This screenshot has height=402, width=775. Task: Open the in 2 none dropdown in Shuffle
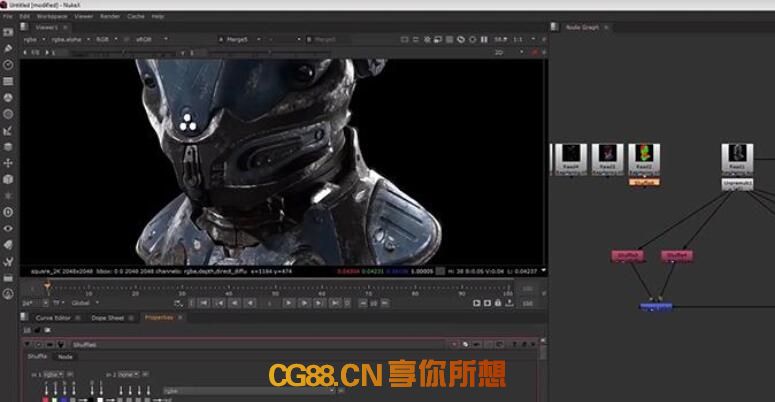[129, 375]
